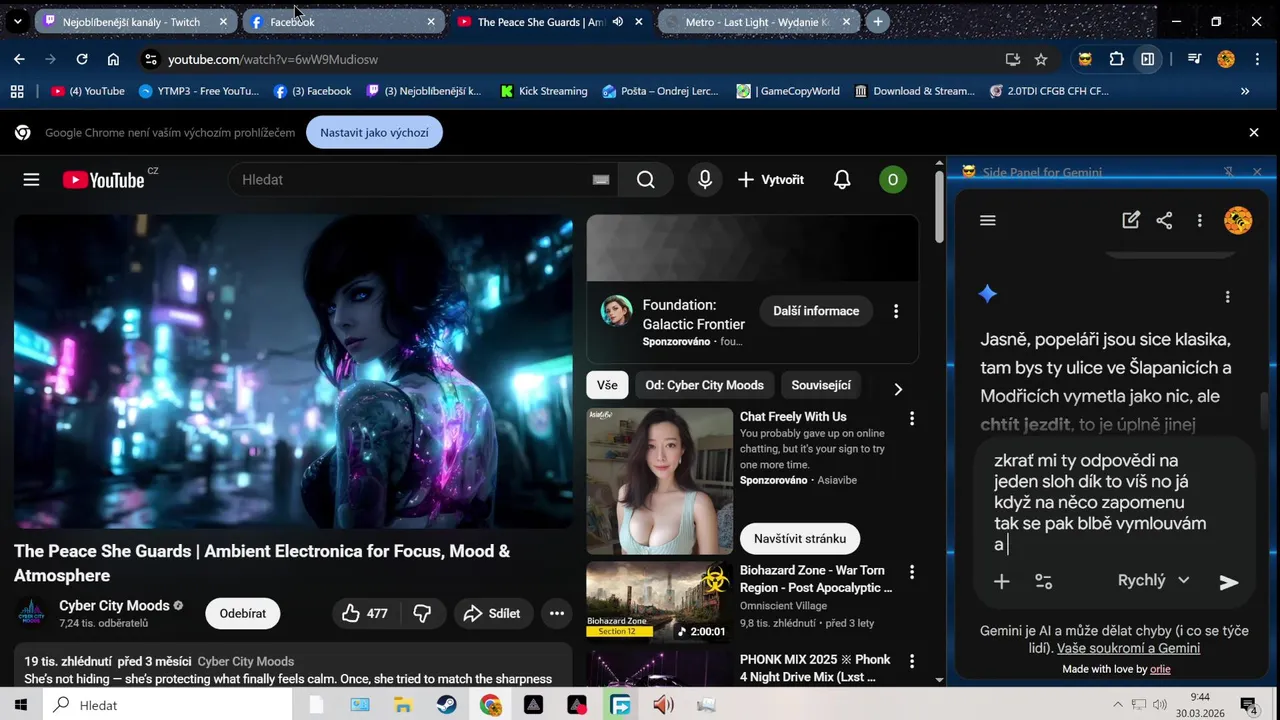Open options for Chat Freely With Us ad
This screenshot has width=1280, height=720.
coord(911,418)
